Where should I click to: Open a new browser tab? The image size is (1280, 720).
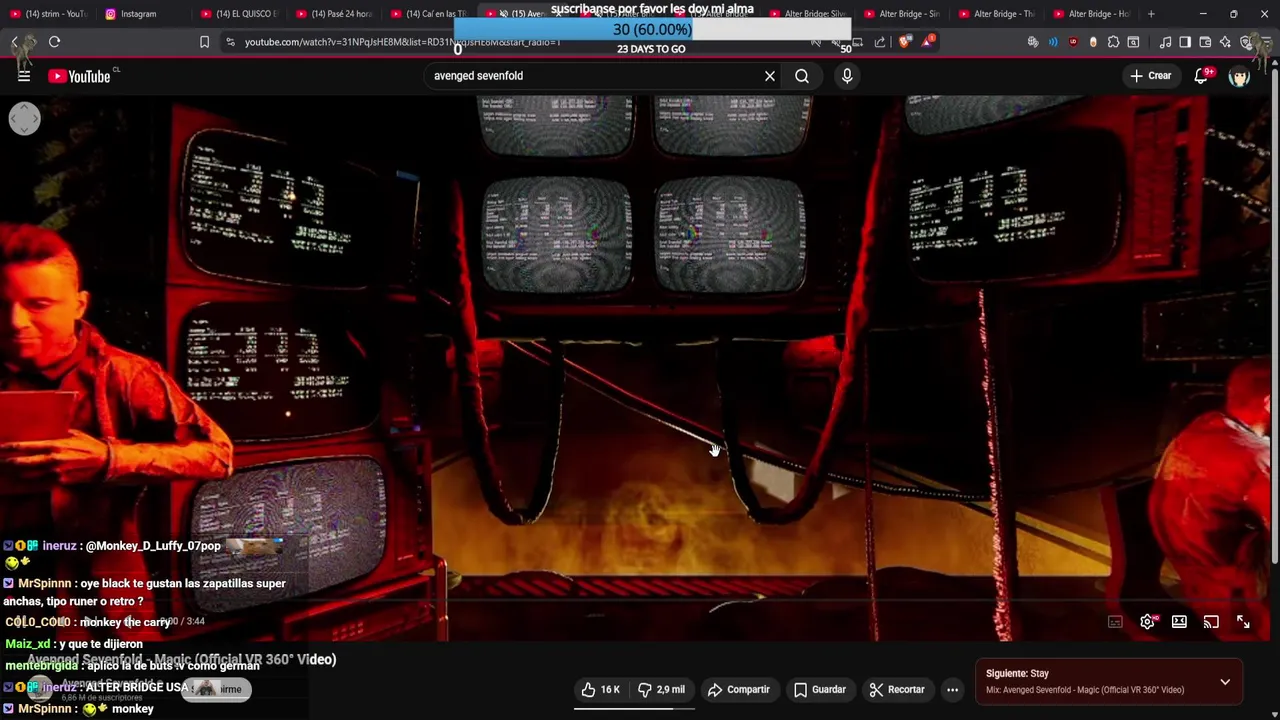1151,14
